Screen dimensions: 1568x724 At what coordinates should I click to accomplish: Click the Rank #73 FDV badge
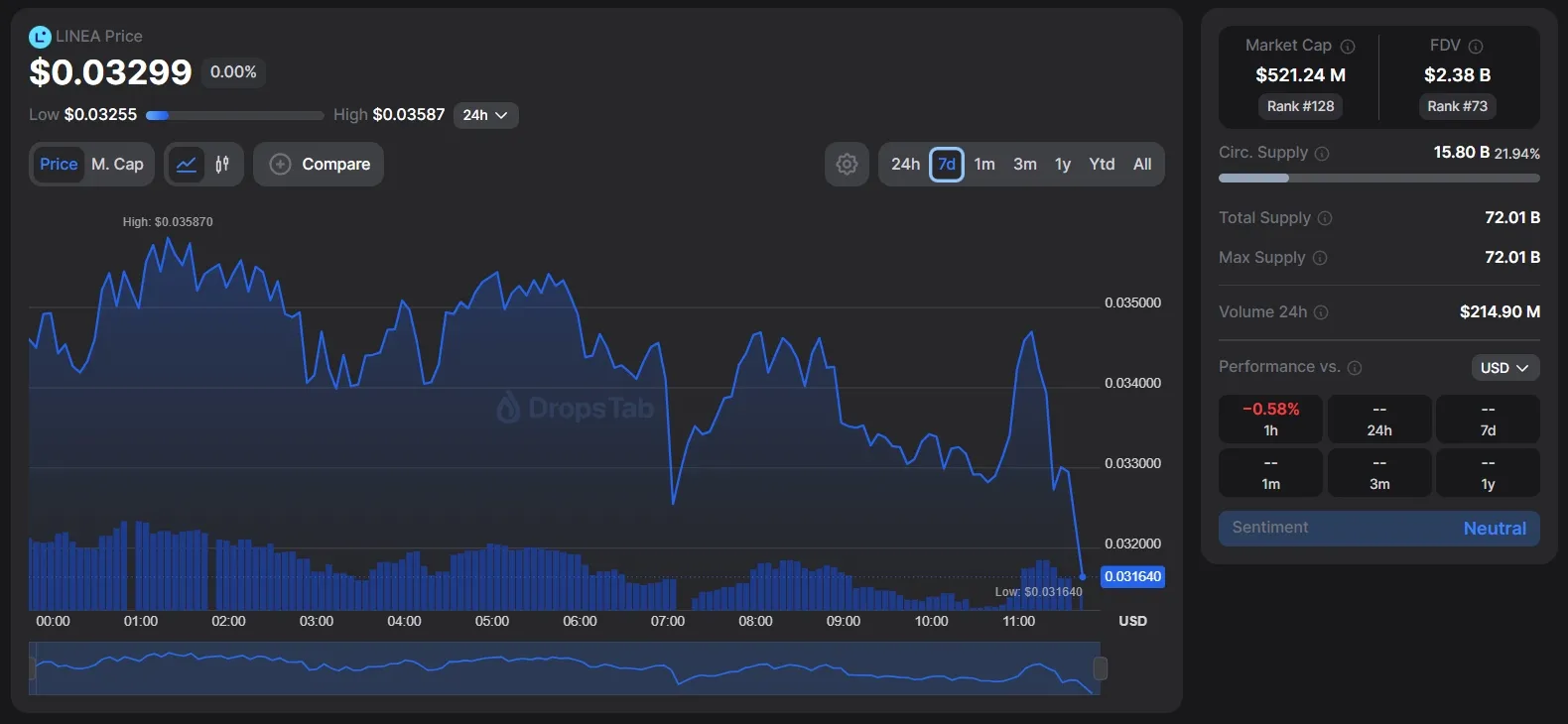coord(1457,106)
